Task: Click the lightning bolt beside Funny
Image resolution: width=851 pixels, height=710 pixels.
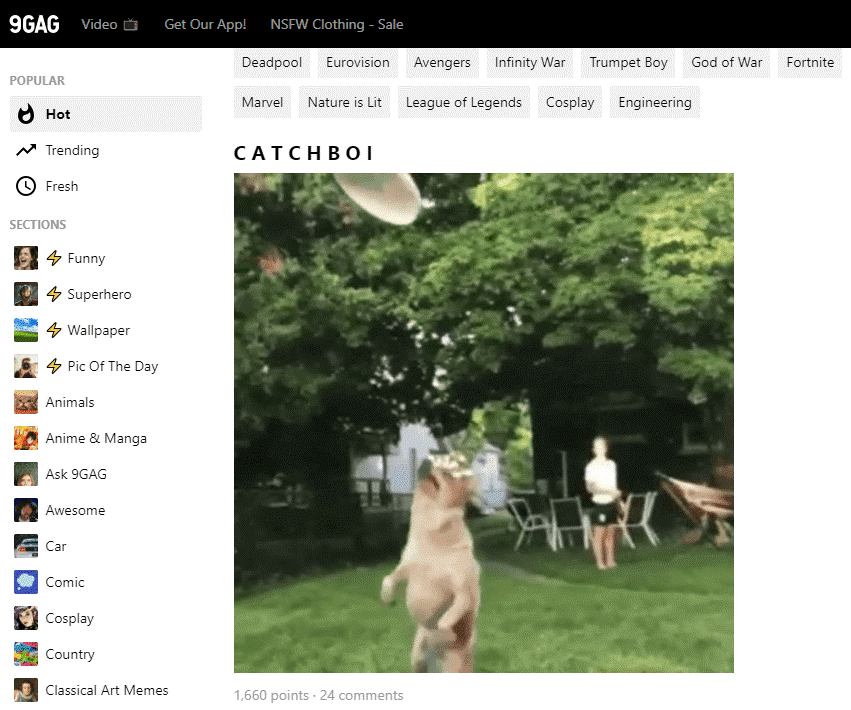Action: click(x=54, y=258)
